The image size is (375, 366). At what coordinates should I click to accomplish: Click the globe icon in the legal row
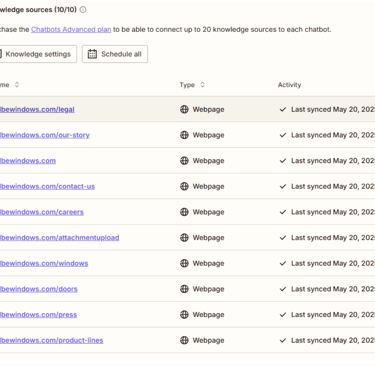[x=184, y=109]
